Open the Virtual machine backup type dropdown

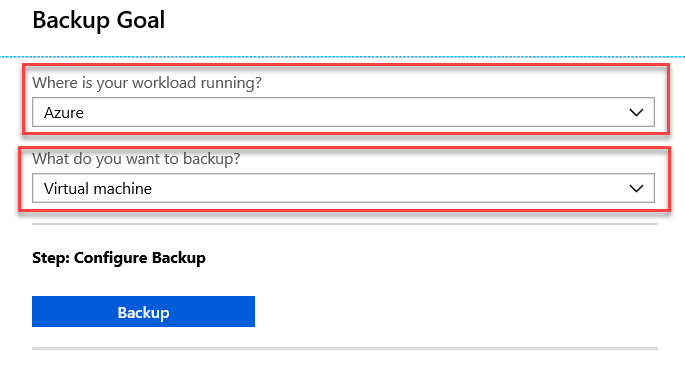coord(343,188)
